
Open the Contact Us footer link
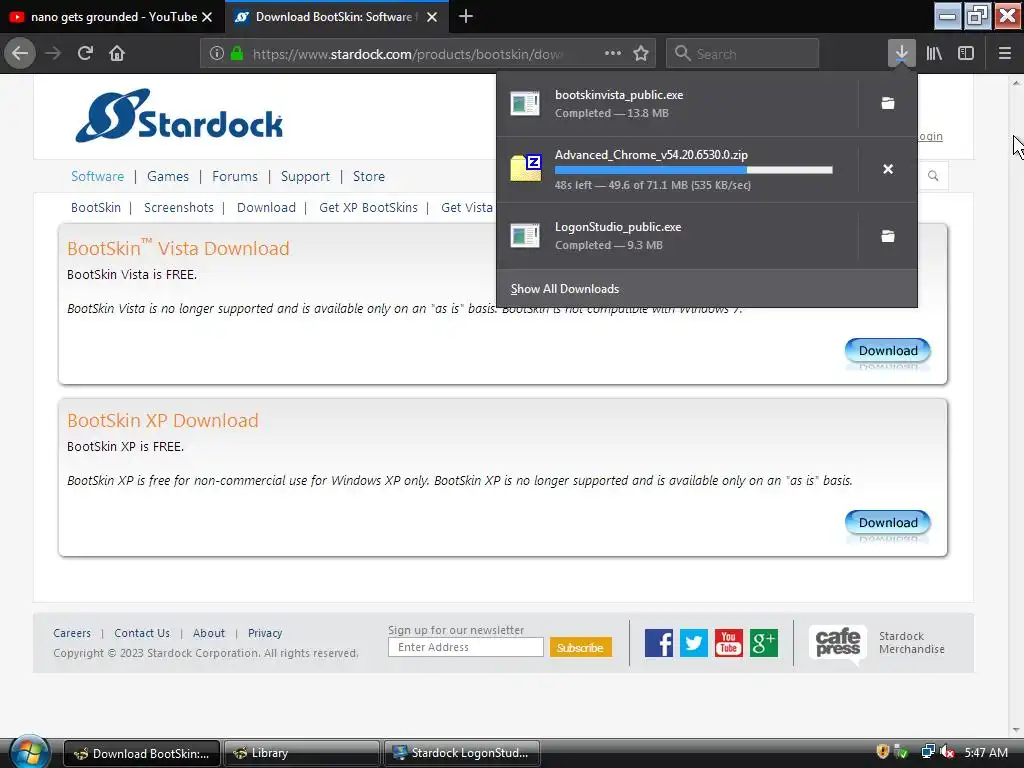[142, 633]
